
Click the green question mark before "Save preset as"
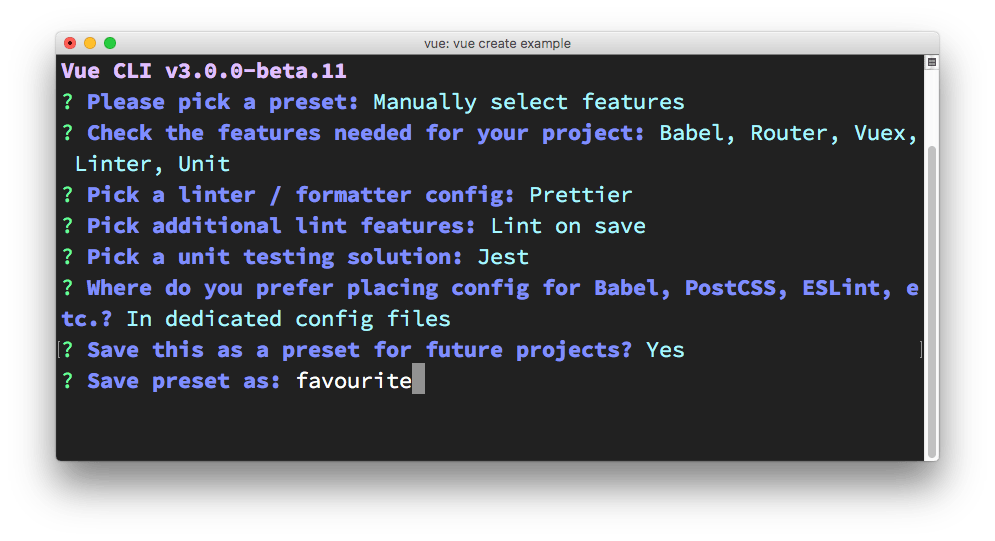click(x=68, y=381)
